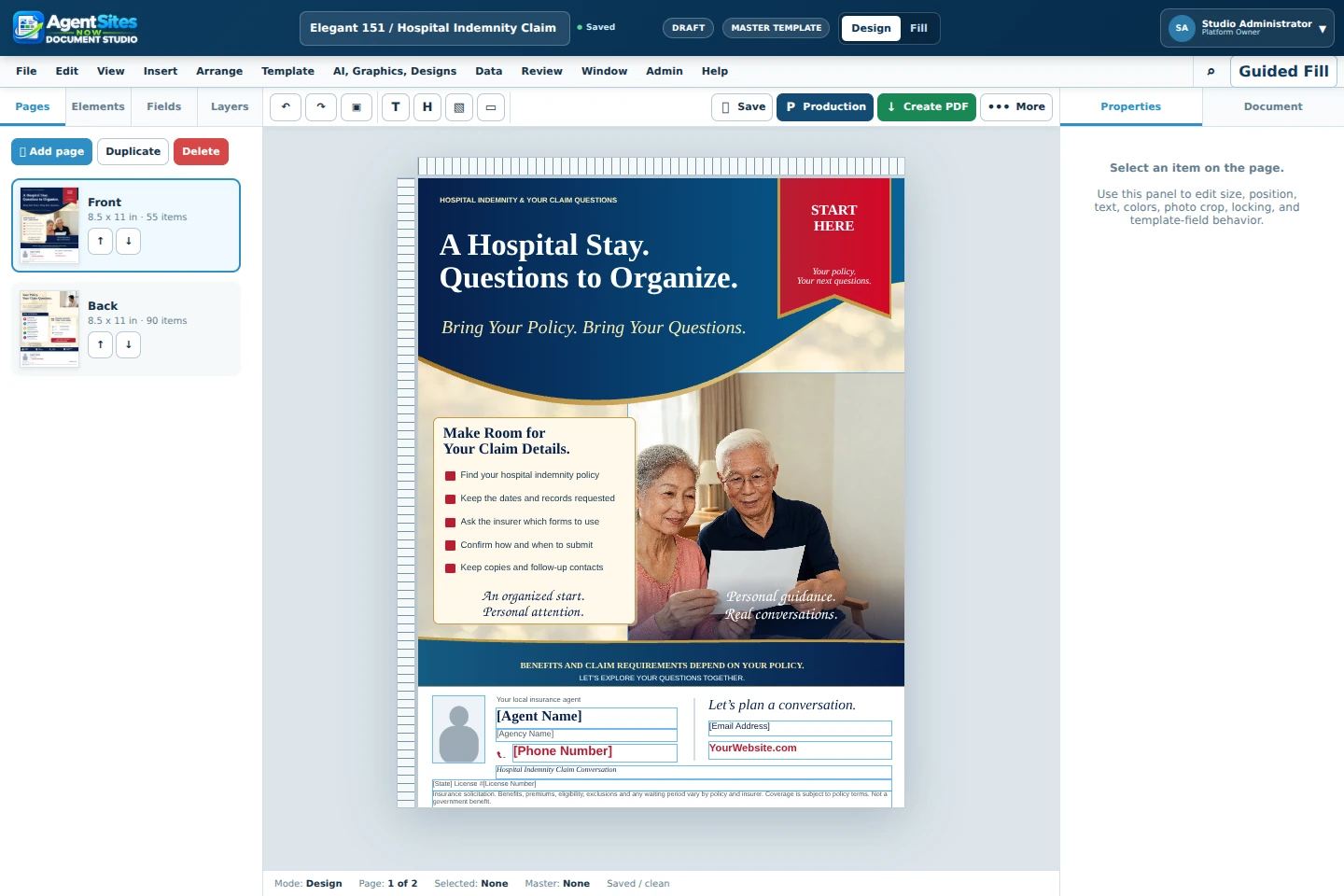Switch to the Layers tab
The height and width of the screenshot is (896, 1344).
[230, 106]
